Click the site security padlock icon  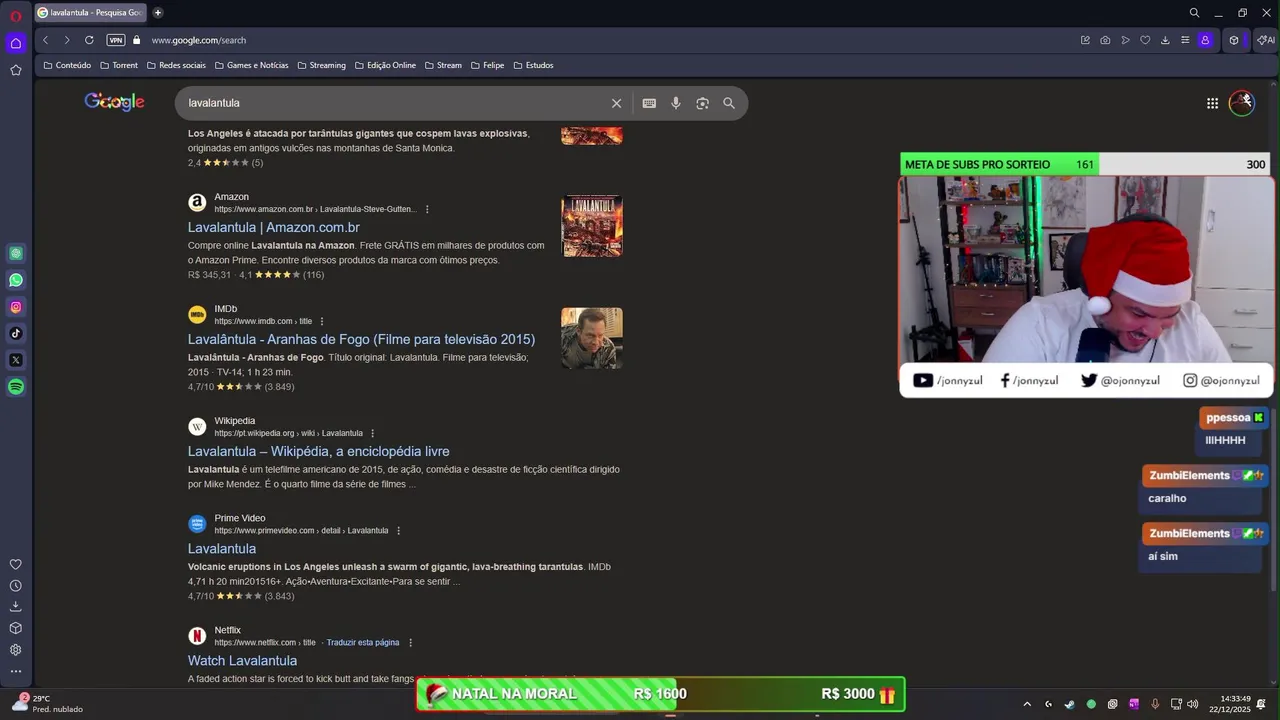[137, 40]
